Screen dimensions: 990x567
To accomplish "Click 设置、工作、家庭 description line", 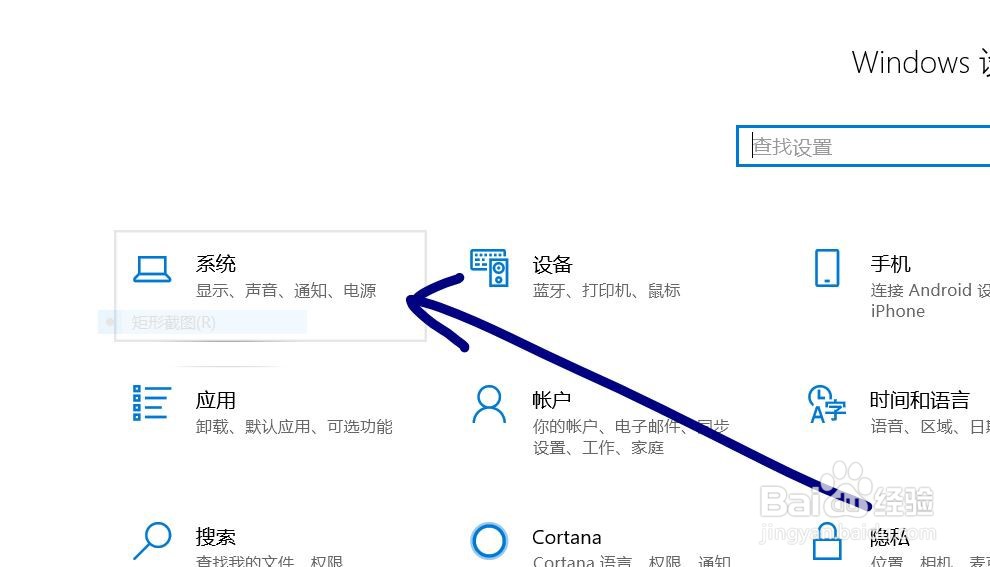I will 598,448.
